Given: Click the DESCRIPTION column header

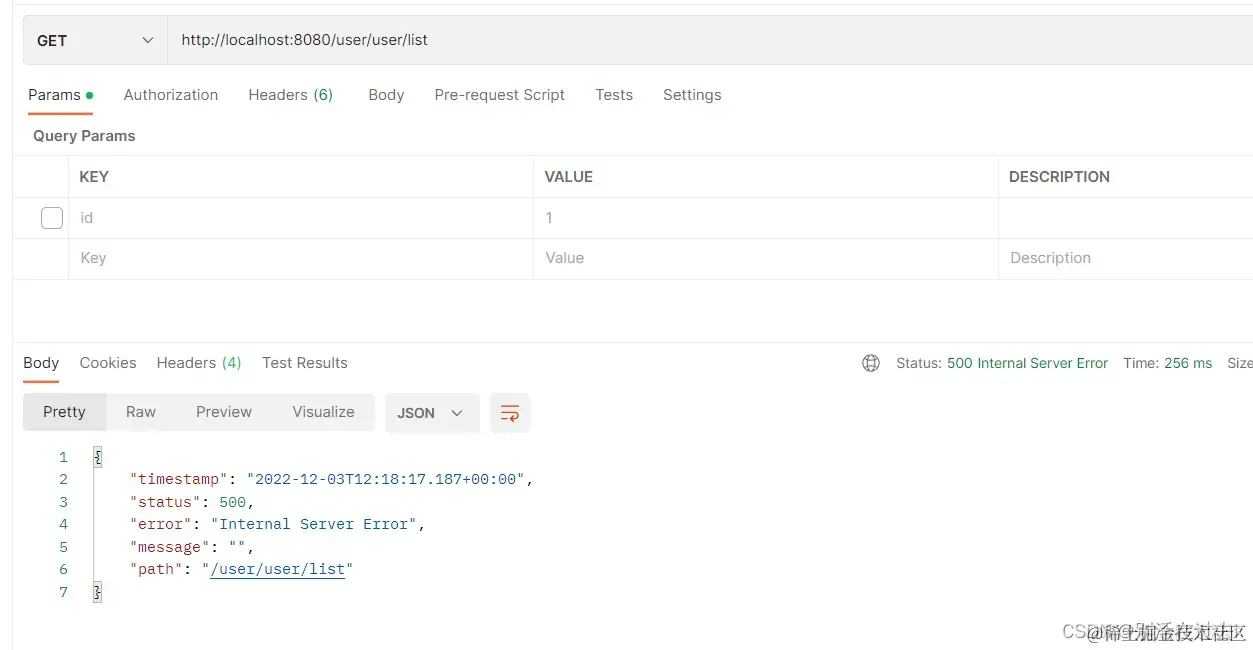Looking at the screenshot, I should 1059,177.
